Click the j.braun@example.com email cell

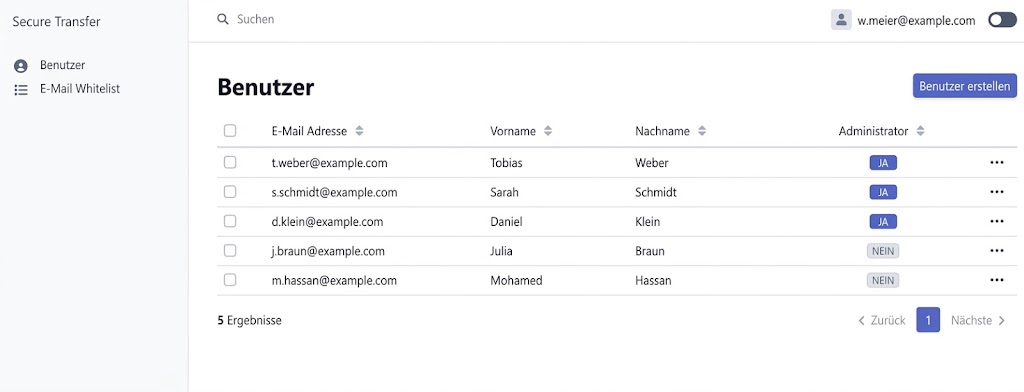(x=328, y=251)
